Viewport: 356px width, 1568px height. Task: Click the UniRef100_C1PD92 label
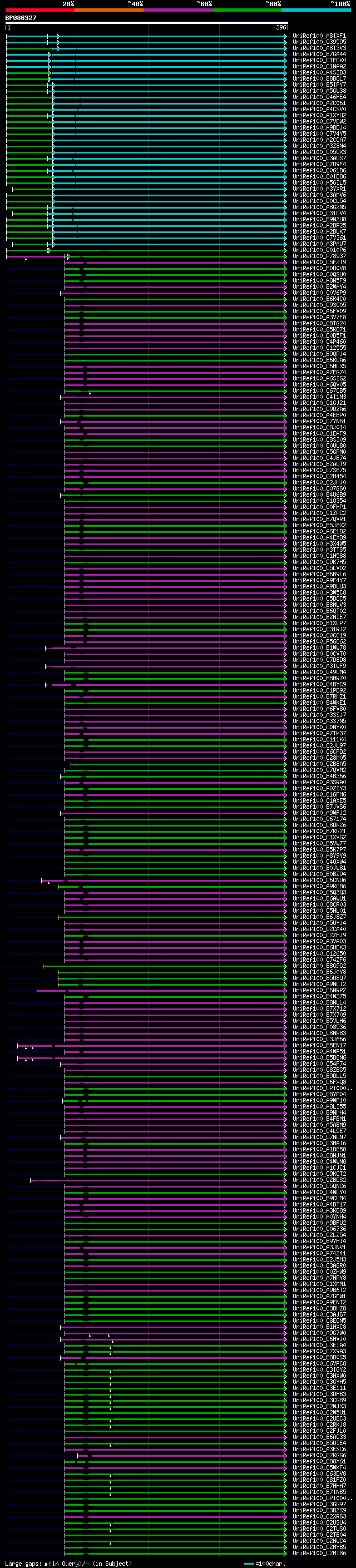tap(319, 691)
